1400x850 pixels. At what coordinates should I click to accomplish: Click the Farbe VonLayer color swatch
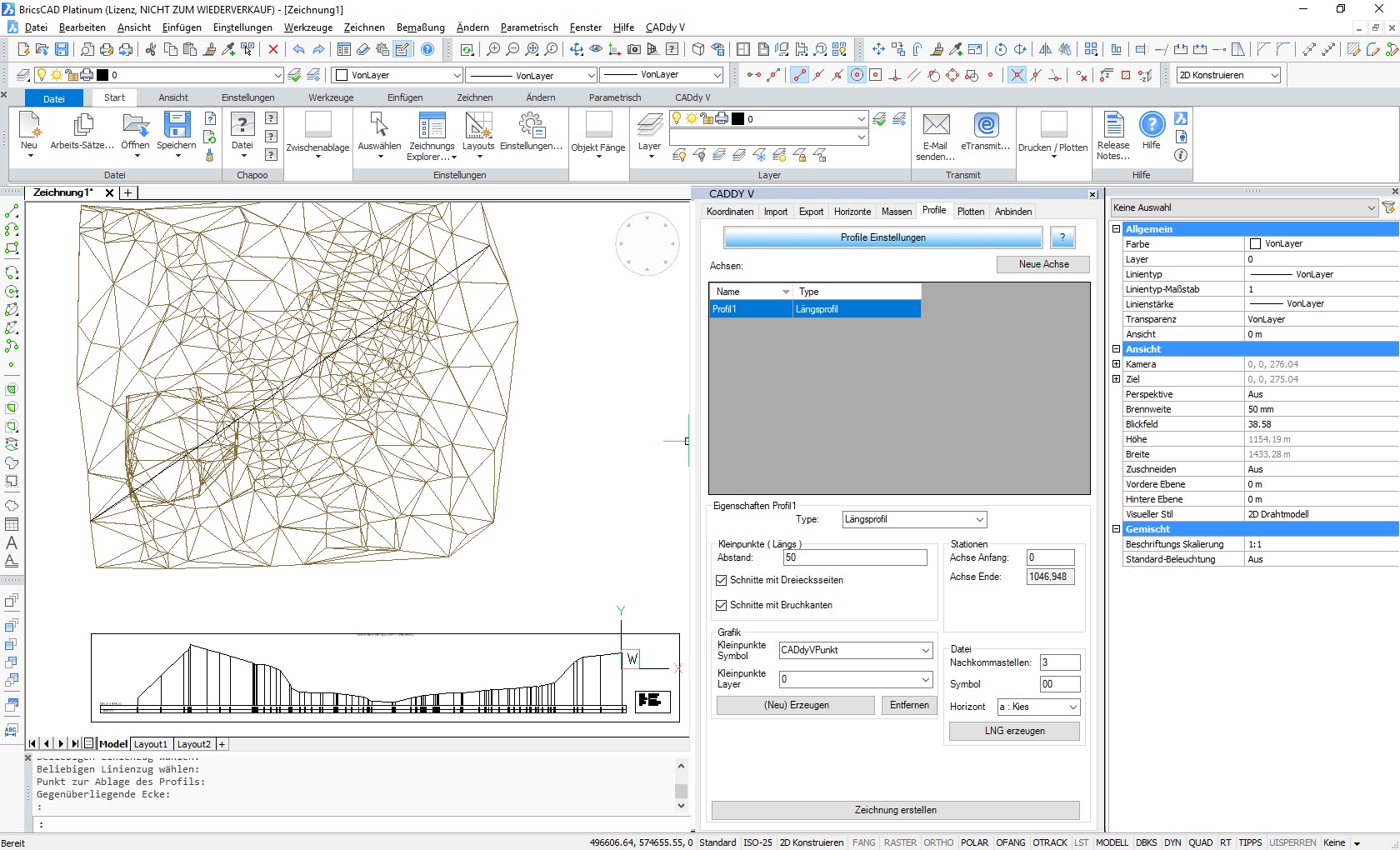pos(1255,244)
